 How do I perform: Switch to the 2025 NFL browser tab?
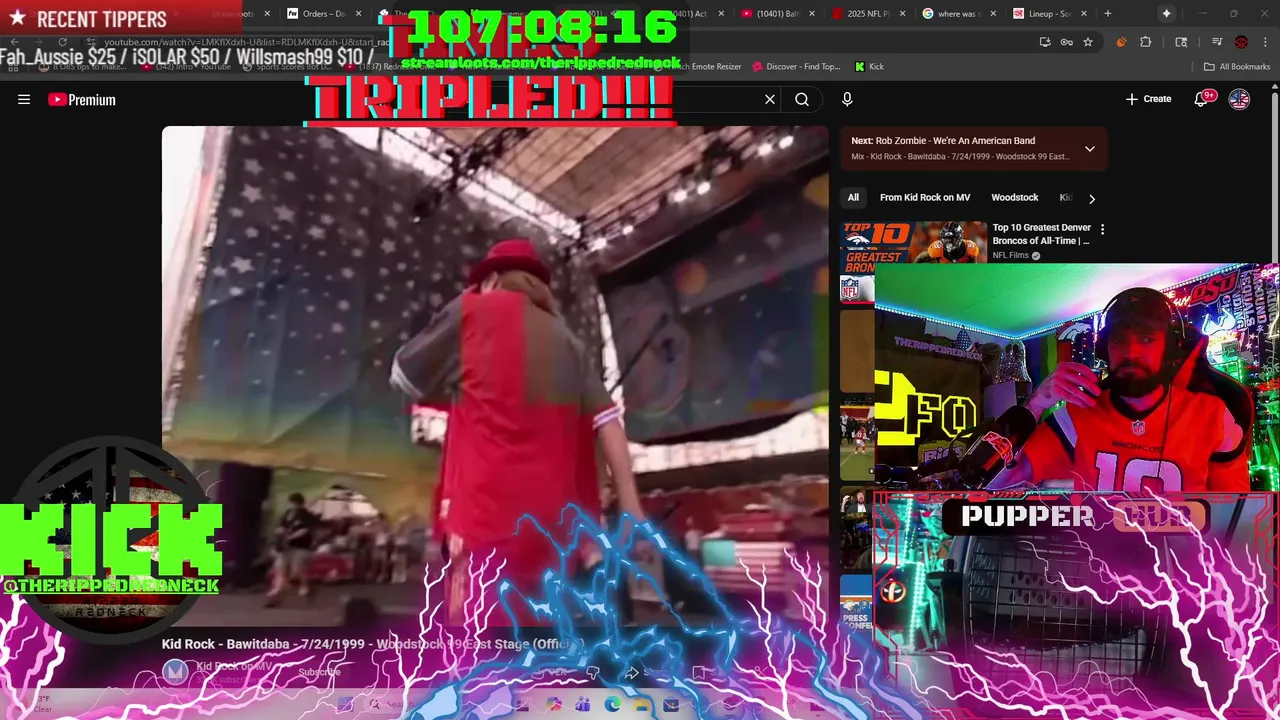[x=868, y=14]
